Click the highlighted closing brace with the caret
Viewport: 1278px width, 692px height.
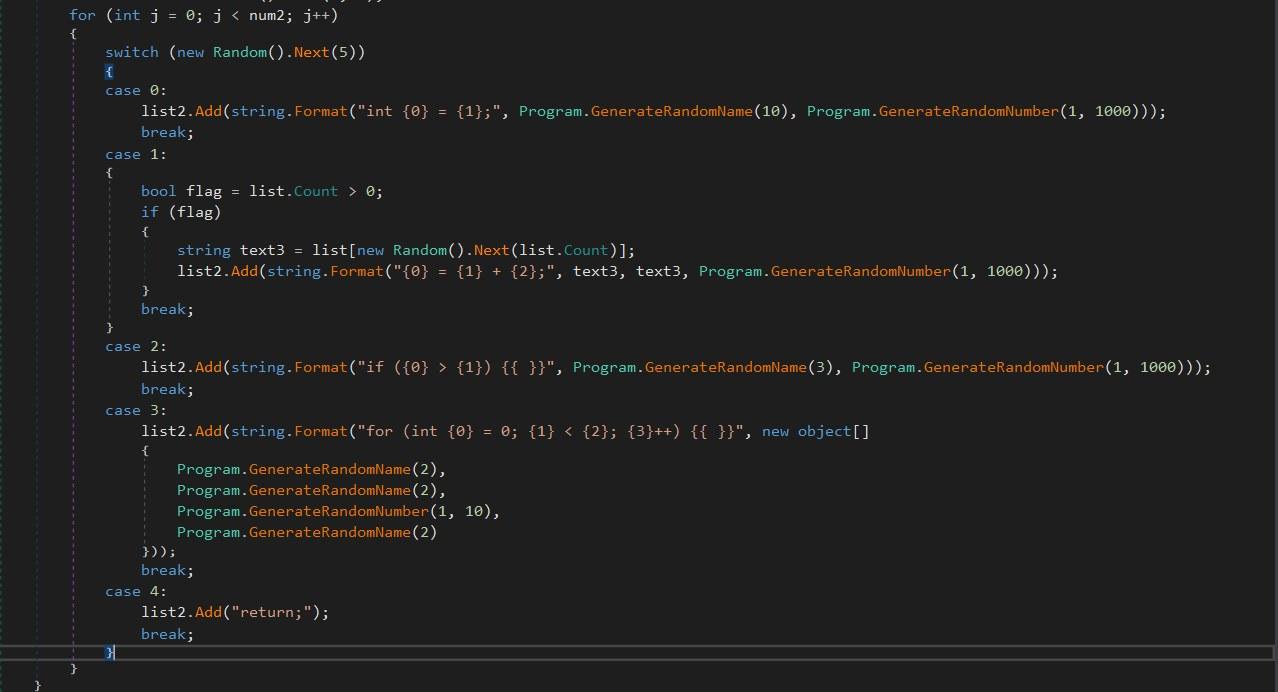pos(108,652)
